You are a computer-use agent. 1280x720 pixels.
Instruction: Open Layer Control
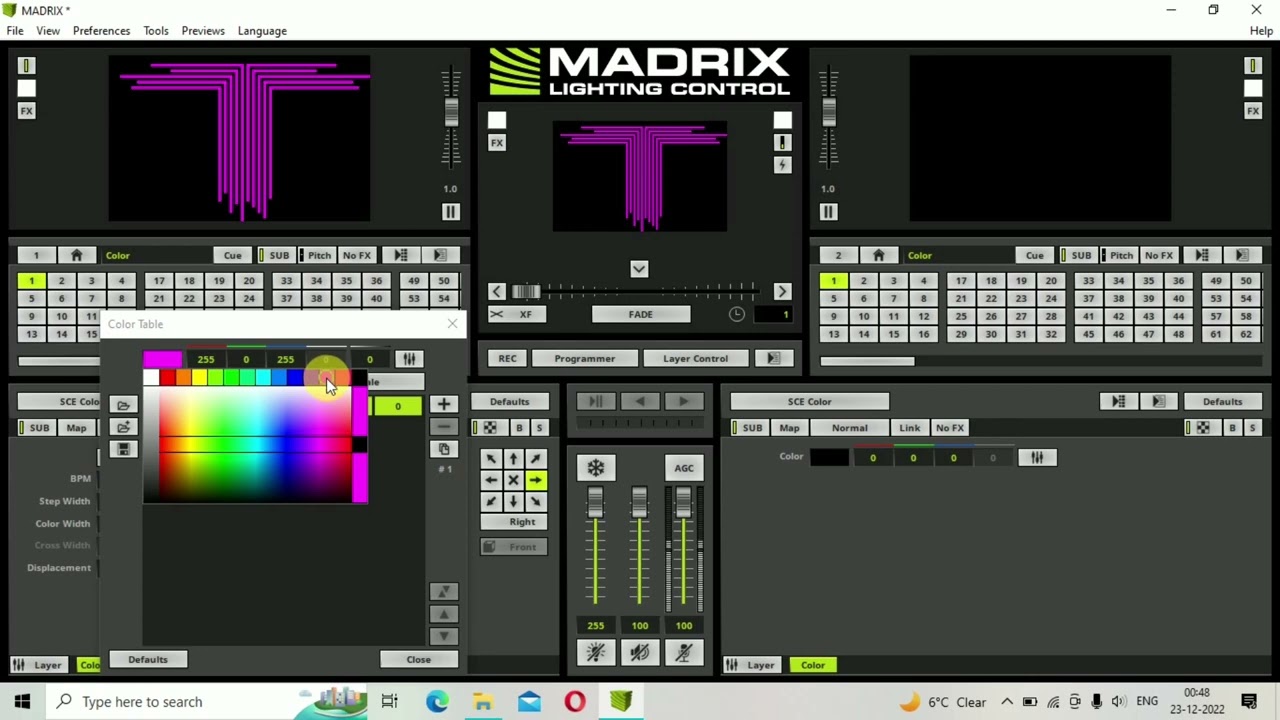[695, 358]
